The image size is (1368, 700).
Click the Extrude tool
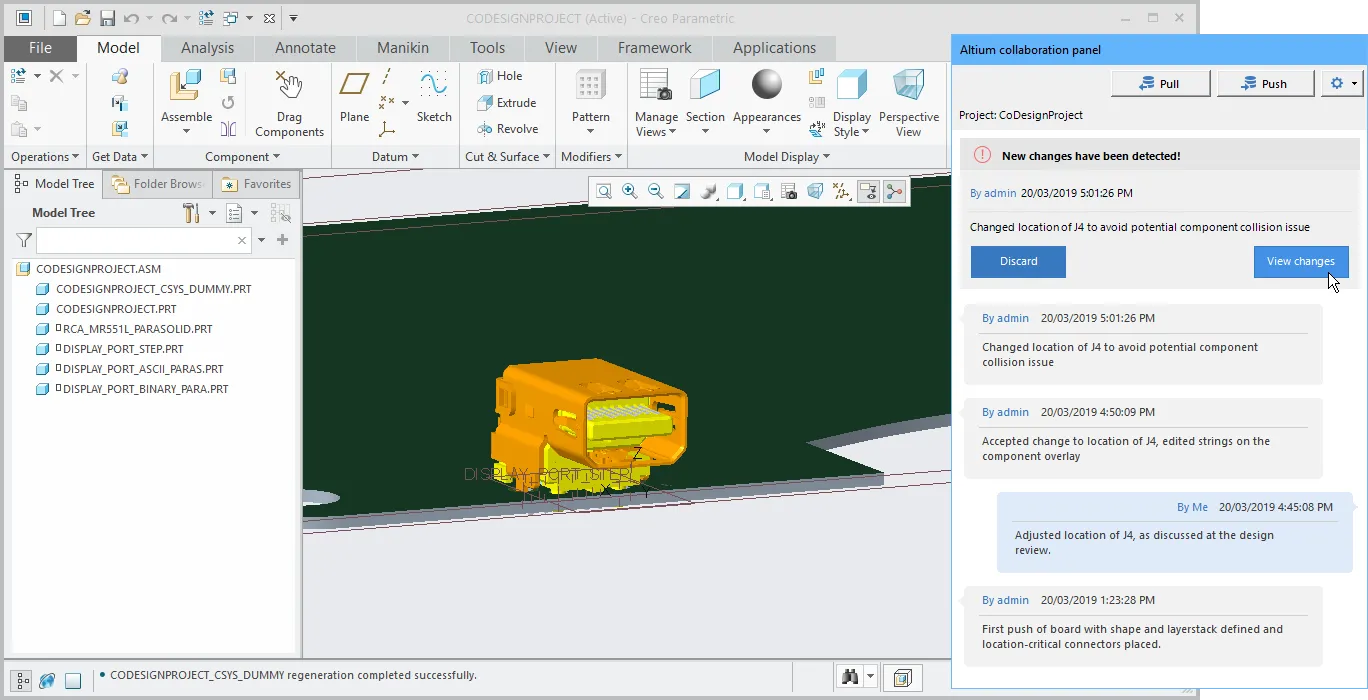point(507,102)
